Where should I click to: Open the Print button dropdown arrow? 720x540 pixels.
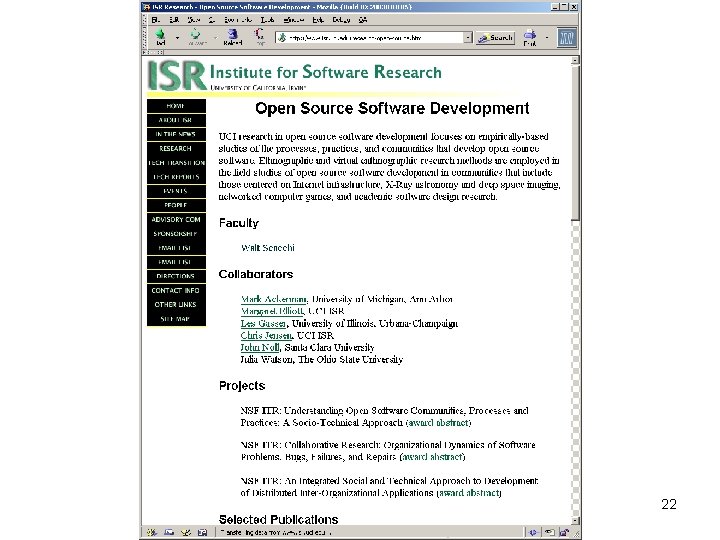[546, 37]
